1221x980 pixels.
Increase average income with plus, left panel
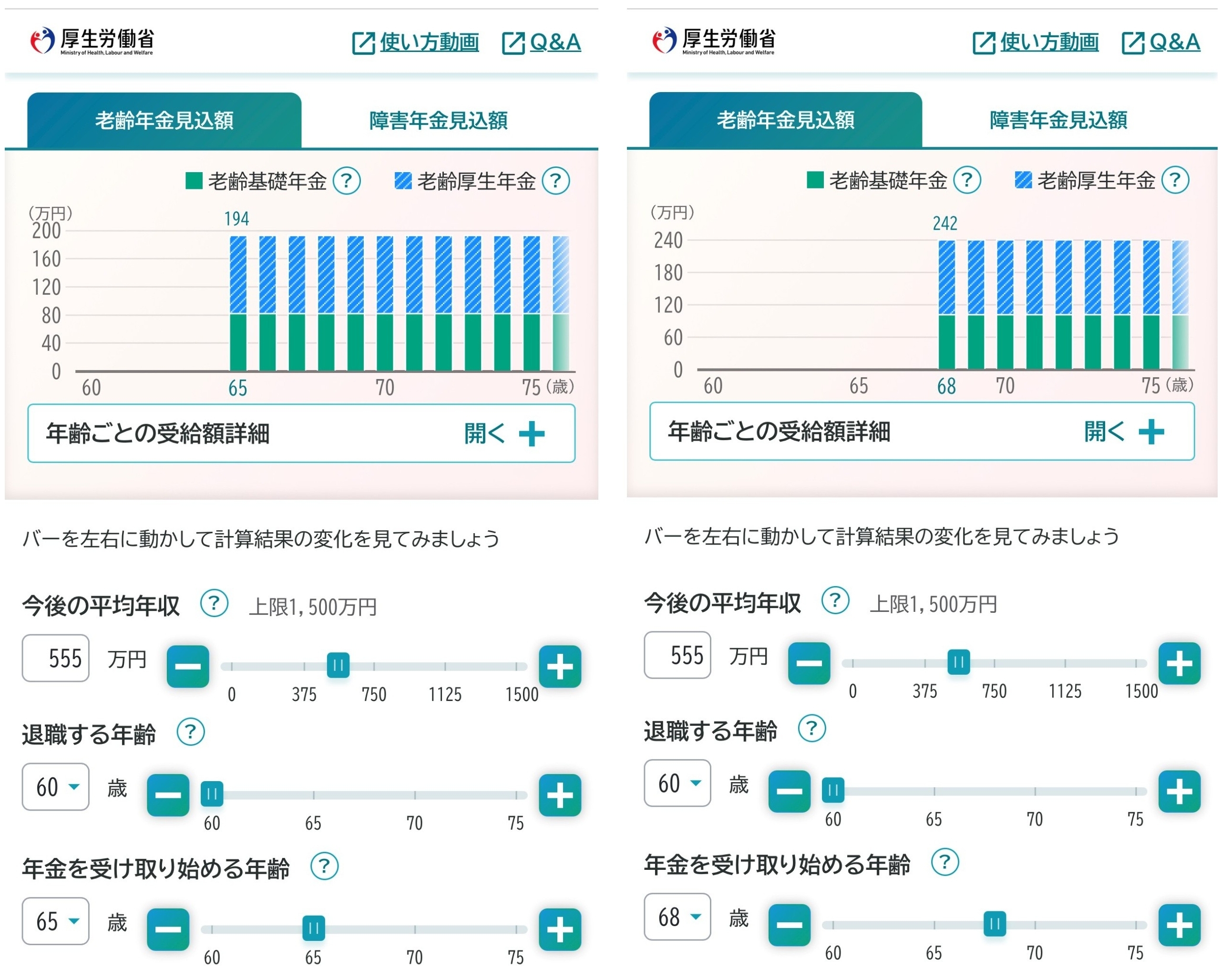[x=560, y=667]
